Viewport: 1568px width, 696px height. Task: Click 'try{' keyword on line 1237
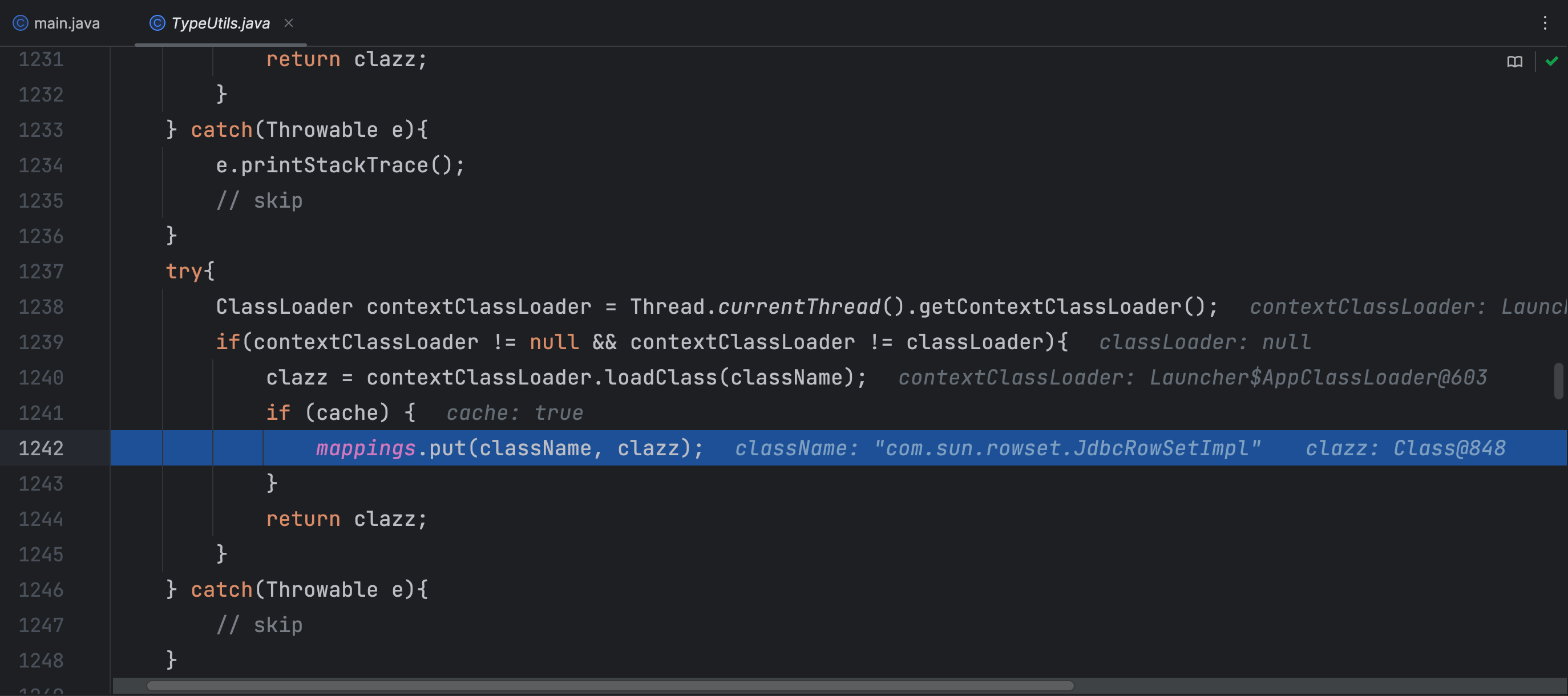[190, 272]
